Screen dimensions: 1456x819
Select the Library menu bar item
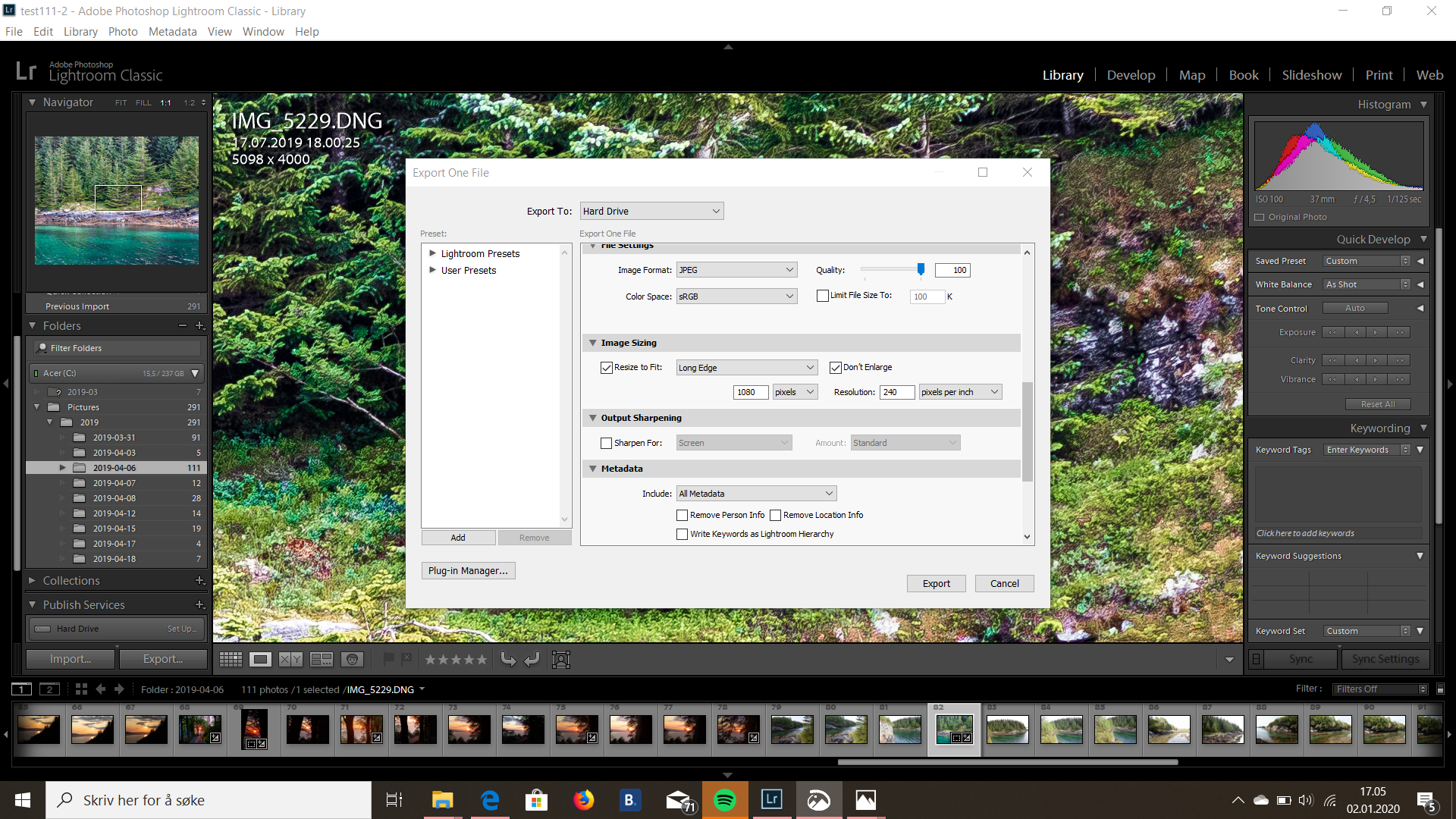(79, 32)
